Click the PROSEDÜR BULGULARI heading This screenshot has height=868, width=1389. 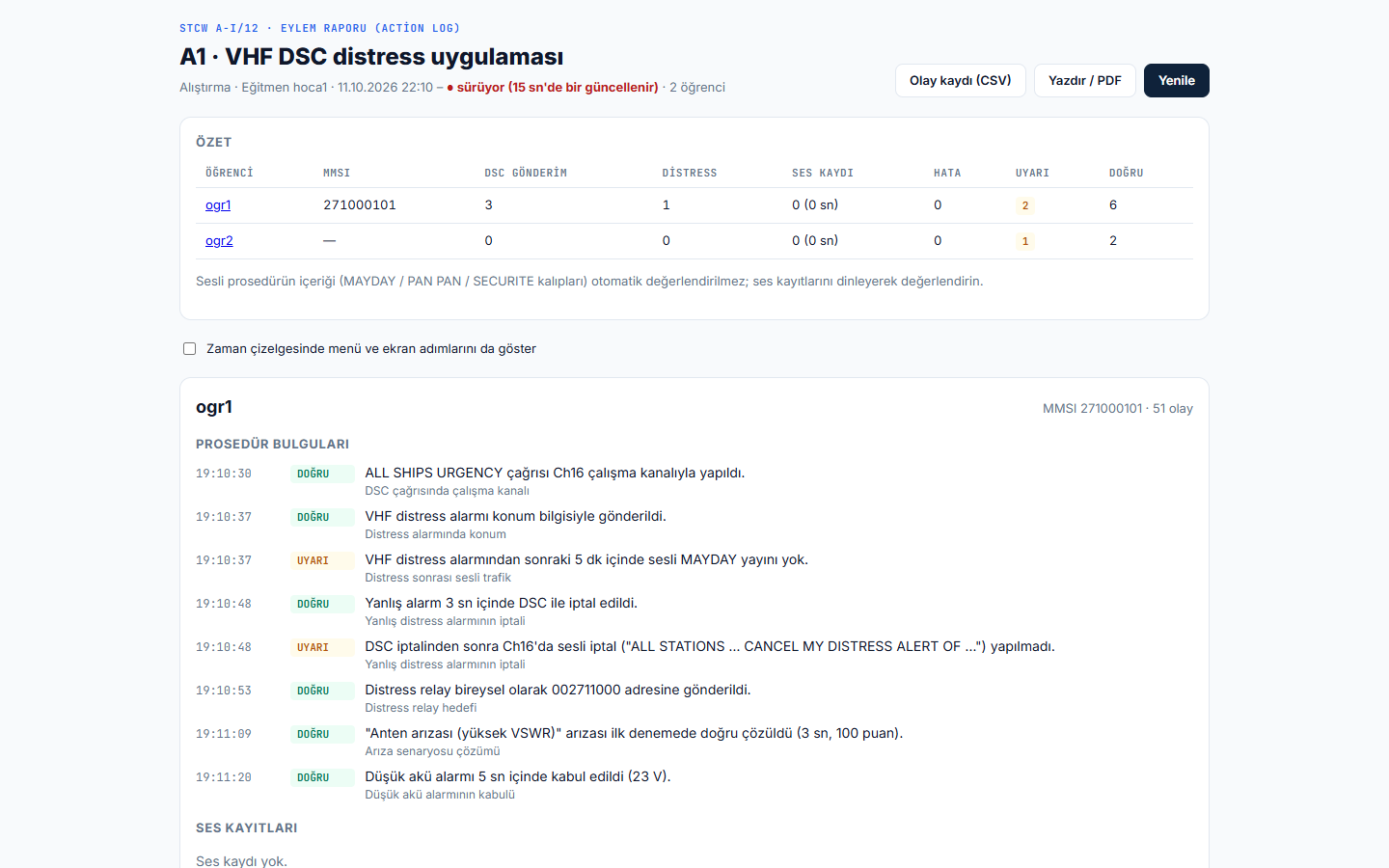click(x=272, y=445)
